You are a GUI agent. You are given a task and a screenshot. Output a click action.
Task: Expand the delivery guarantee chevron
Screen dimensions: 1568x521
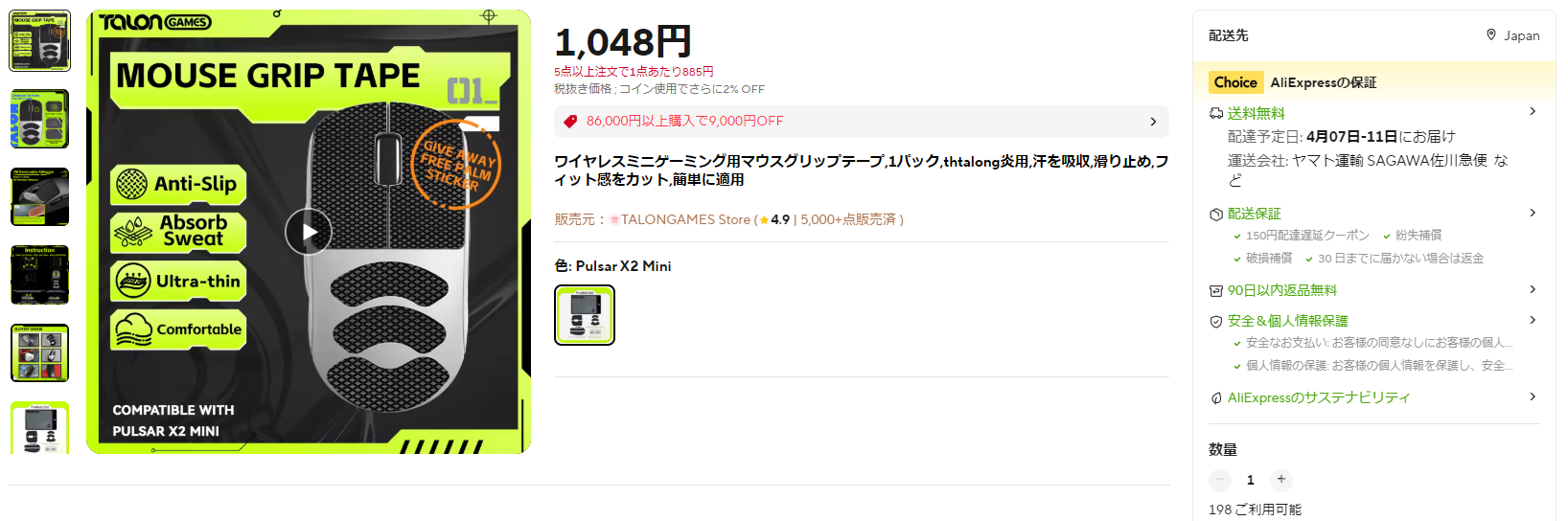[1533, 213]
